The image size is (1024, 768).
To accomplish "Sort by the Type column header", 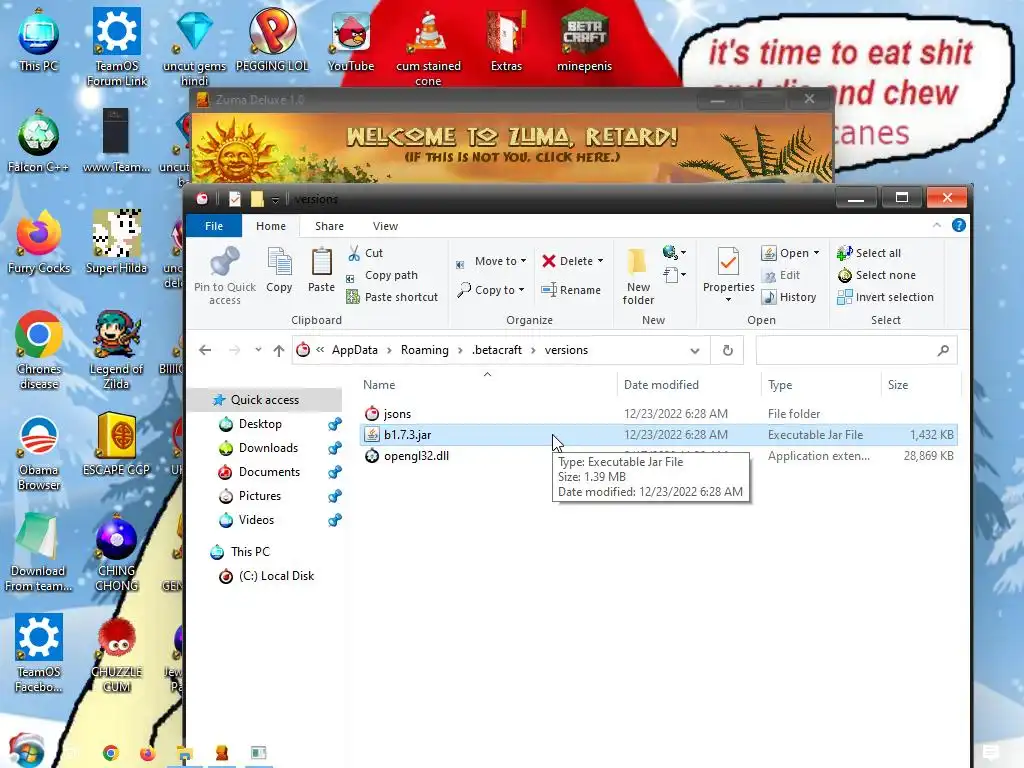I will pos(821,385).
